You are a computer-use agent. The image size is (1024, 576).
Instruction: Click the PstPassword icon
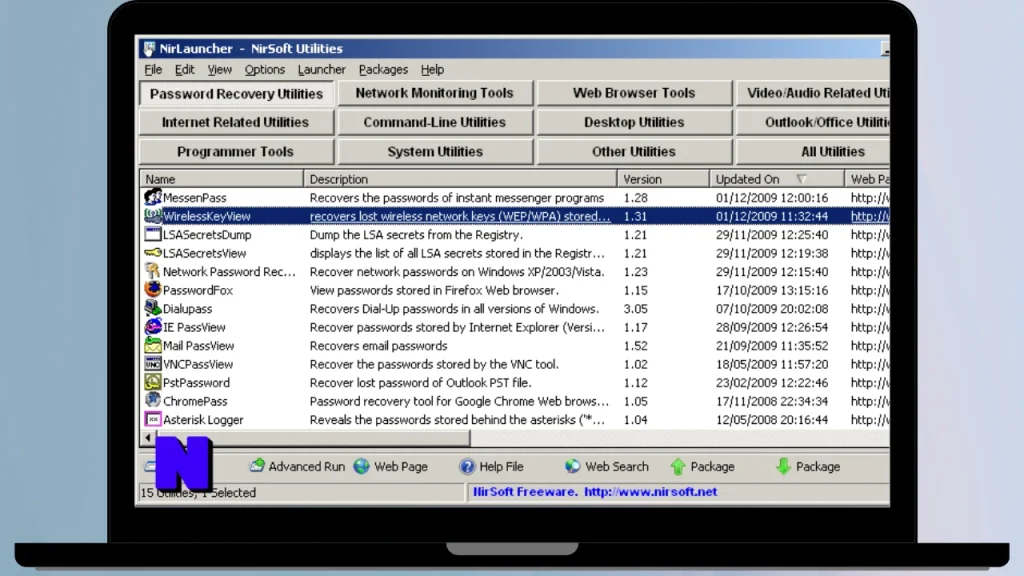[153, 382]
